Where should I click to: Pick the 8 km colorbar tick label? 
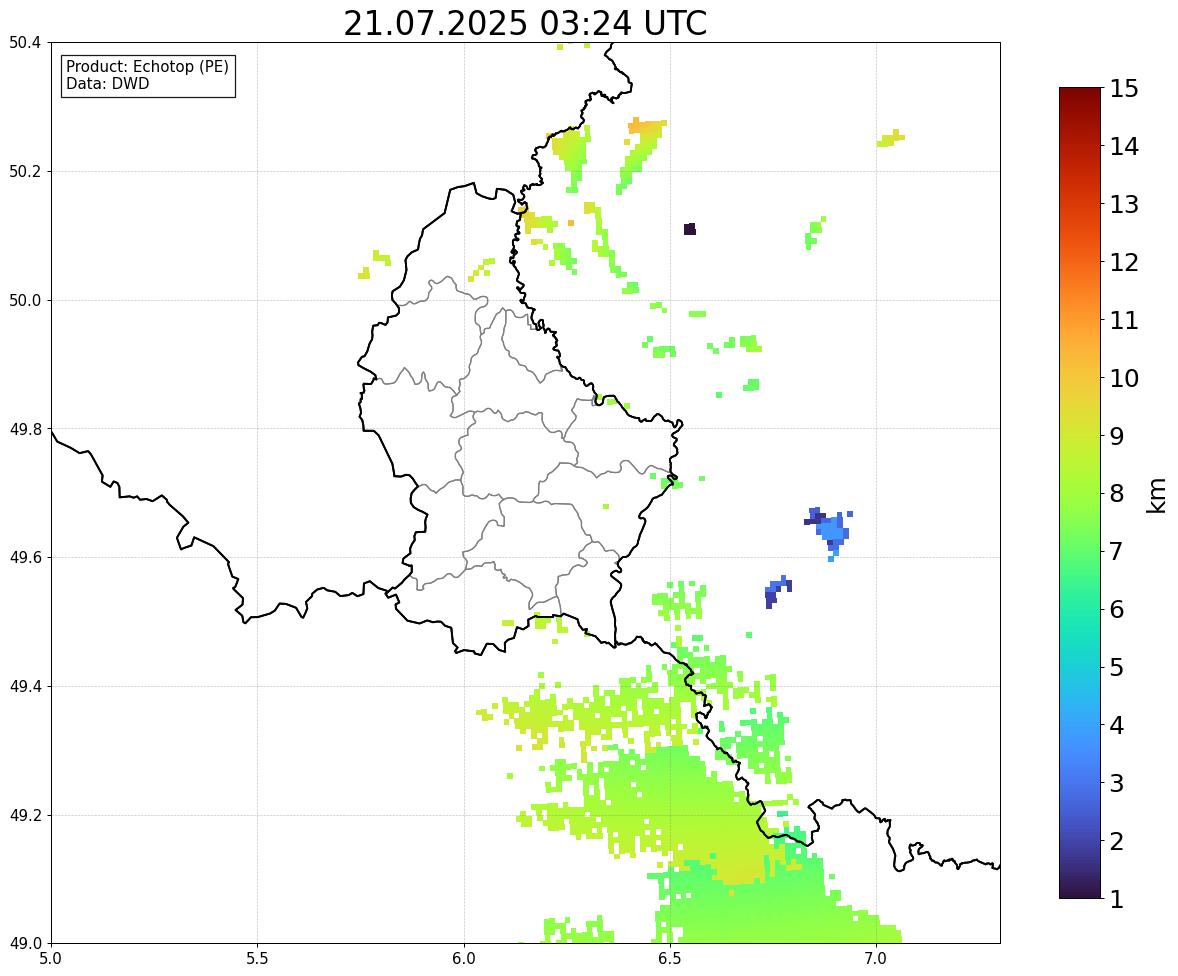pos(1117,494)
